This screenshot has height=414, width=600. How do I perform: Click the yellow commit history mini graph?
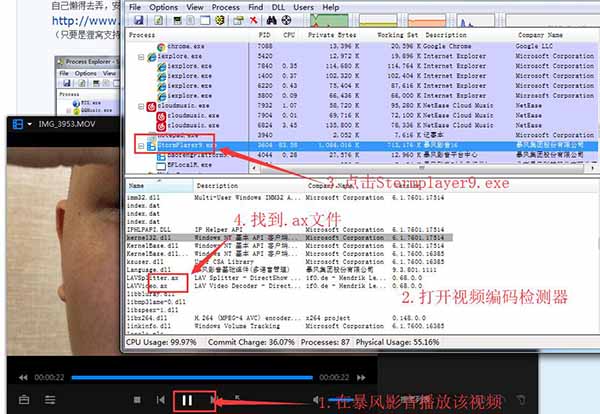pos(378,21)
